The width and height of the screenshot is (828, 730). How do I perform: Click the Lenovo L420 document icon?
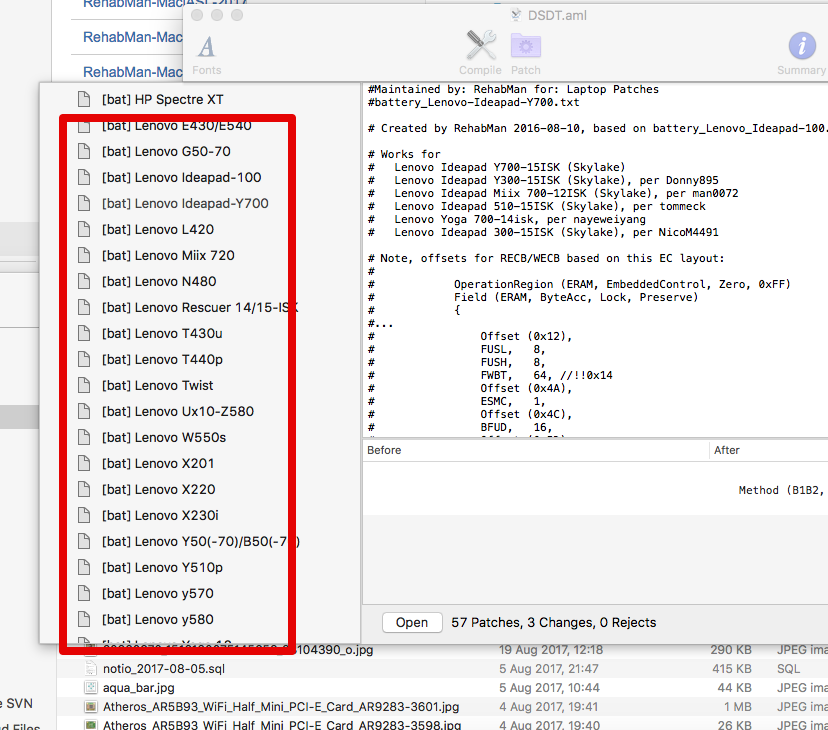83,229
